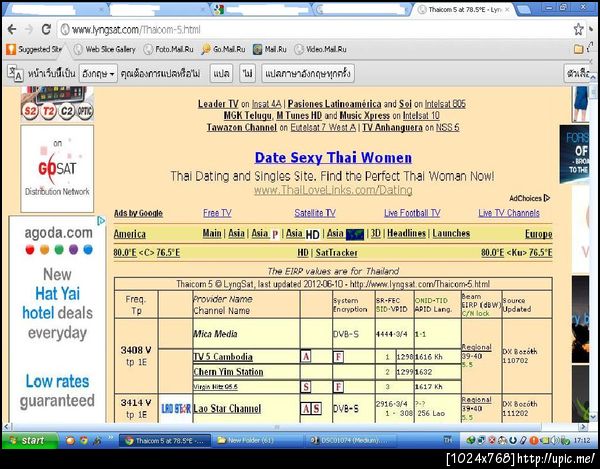This screenshot has height=469, width=600.
Task: Click the Date Sexy Thai Women ad headline
Action: click(333, 158)
